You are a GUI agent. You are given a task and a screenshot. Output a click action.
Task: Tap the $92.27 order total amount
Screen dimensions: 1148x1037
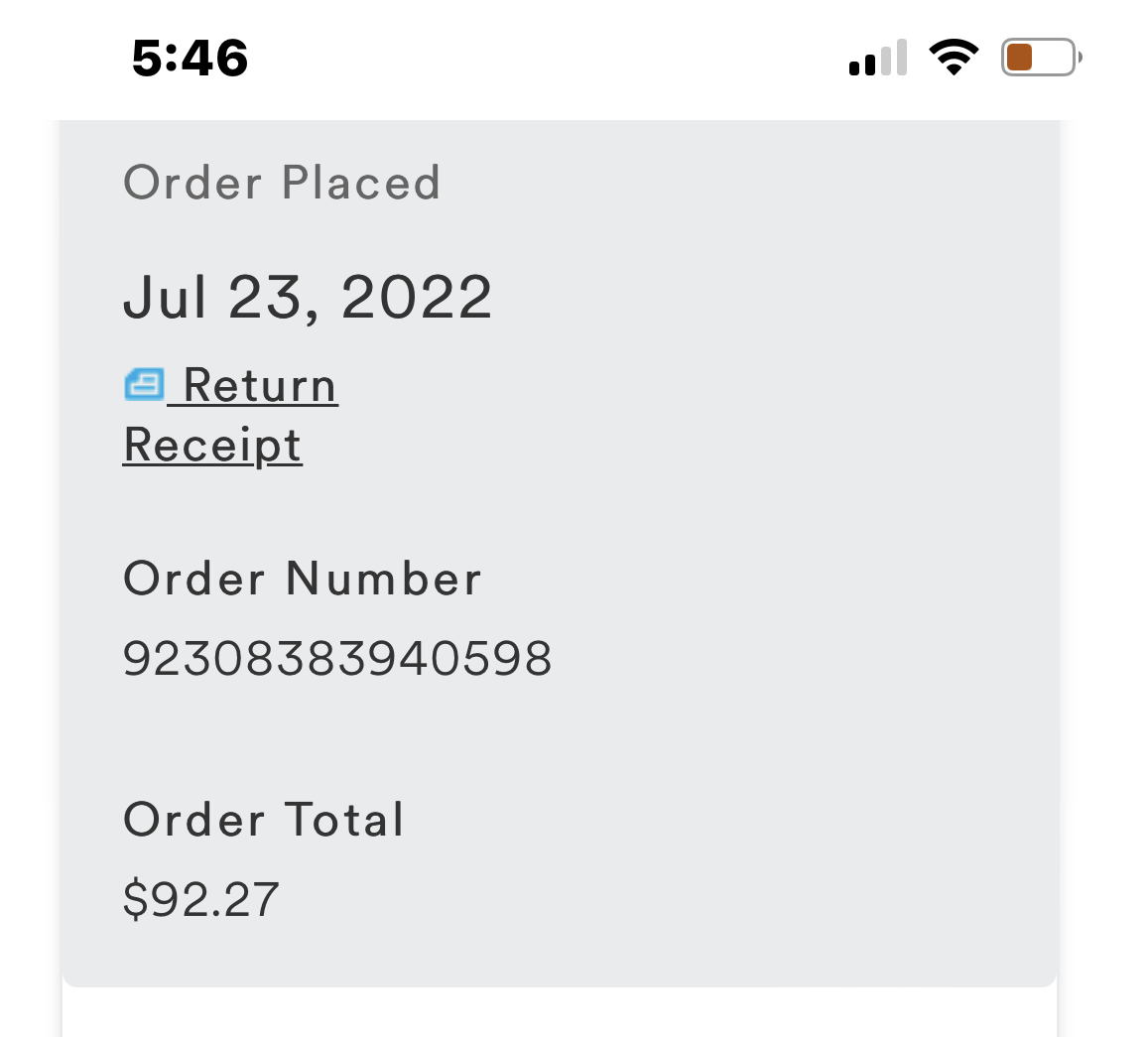point(201,899)
